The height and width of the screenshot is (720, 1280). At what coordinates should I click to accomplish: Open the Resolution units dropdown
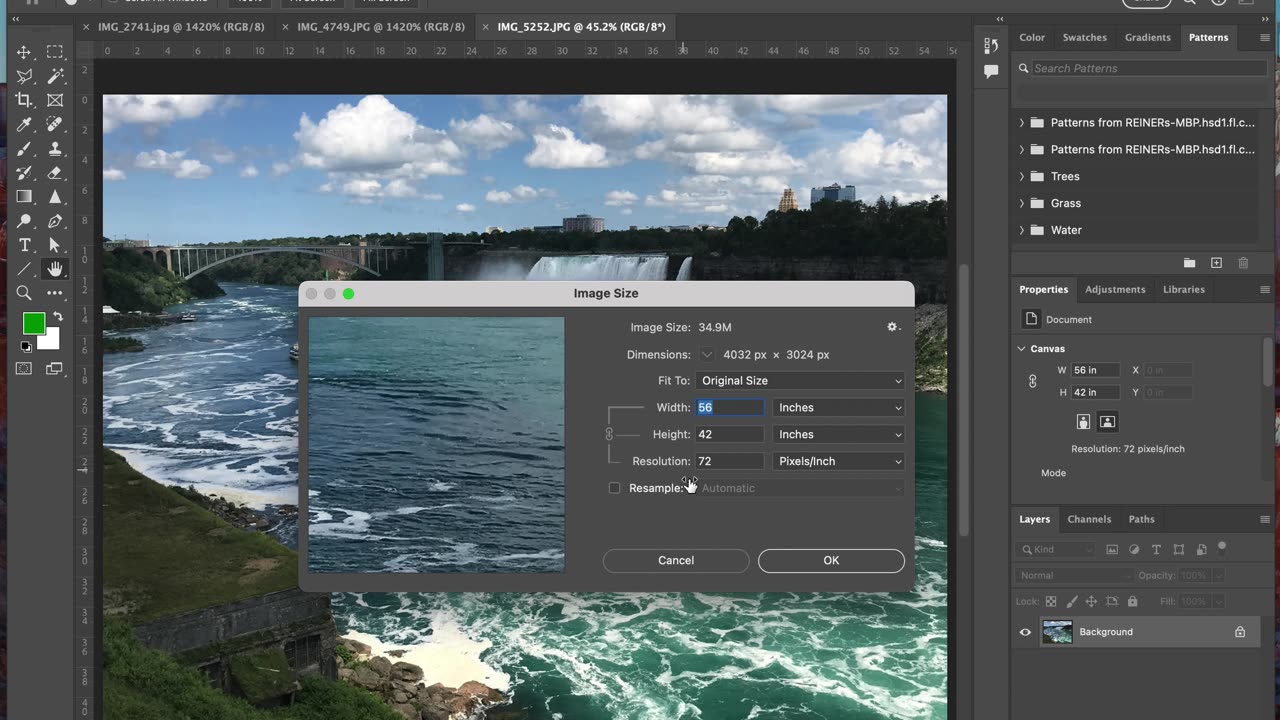coord(839,462)
